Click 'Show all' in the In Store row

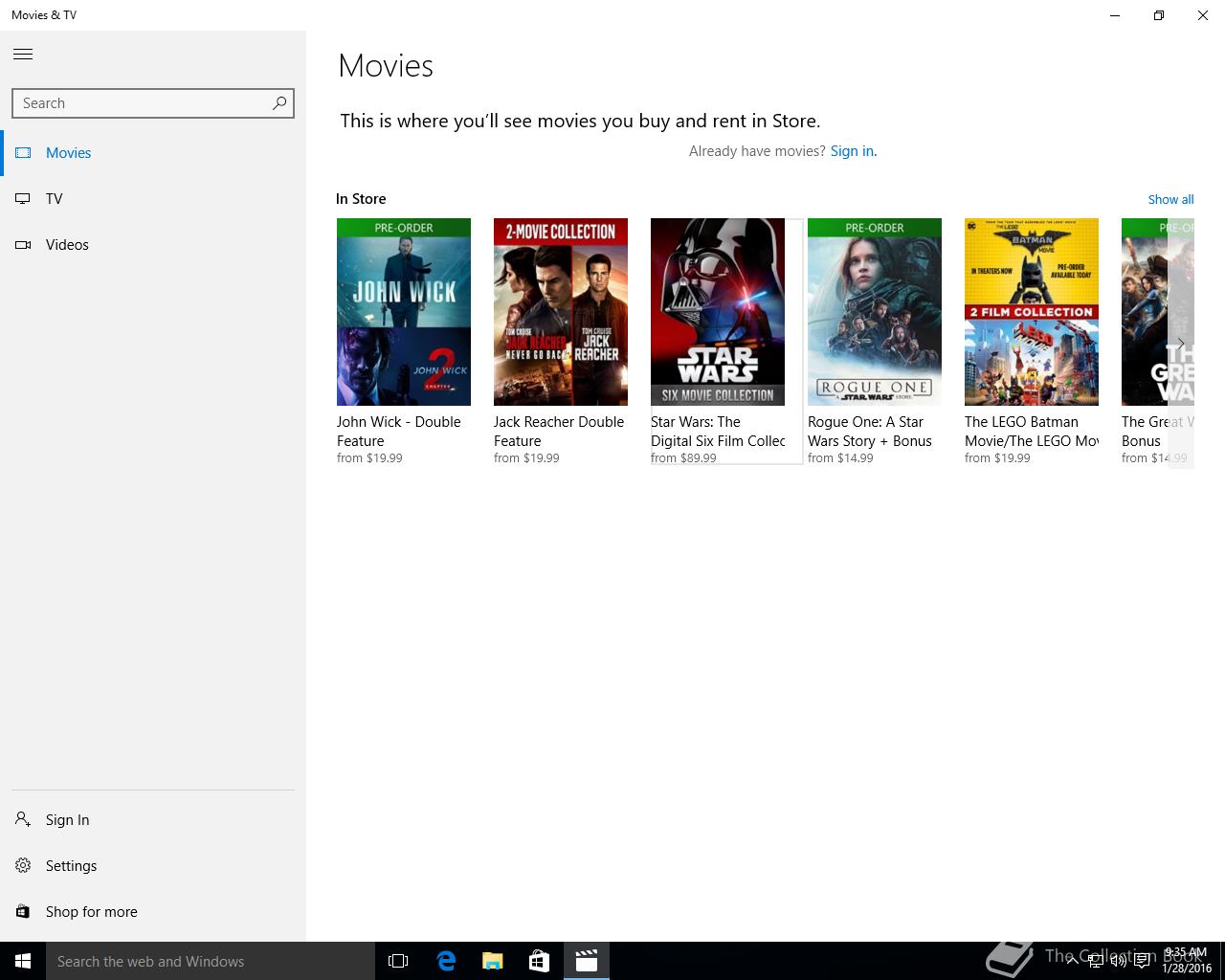pos(1170,199)
